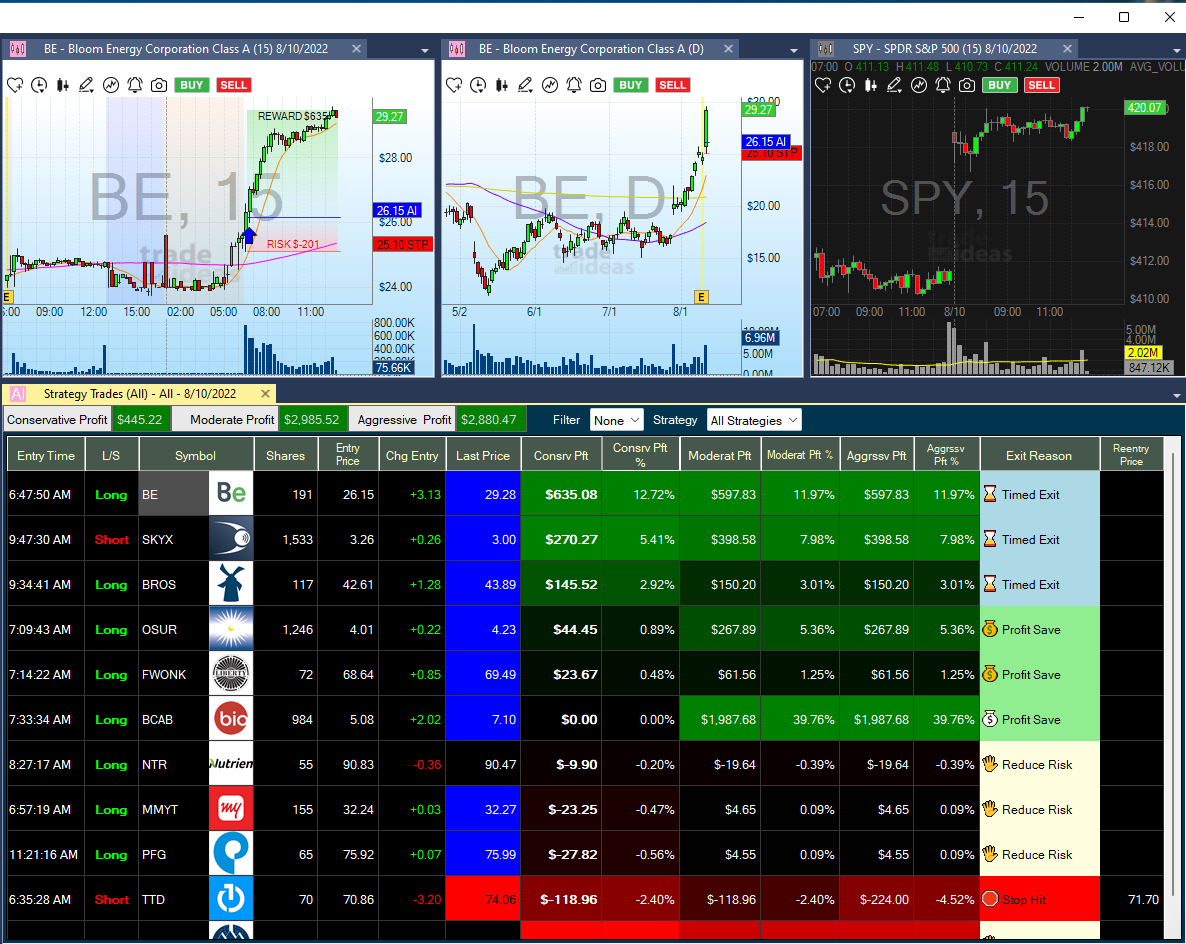This screenshot has height=944, width=1186.
Task: Set alert bell on SPY chart
Action: pos(943,85)
